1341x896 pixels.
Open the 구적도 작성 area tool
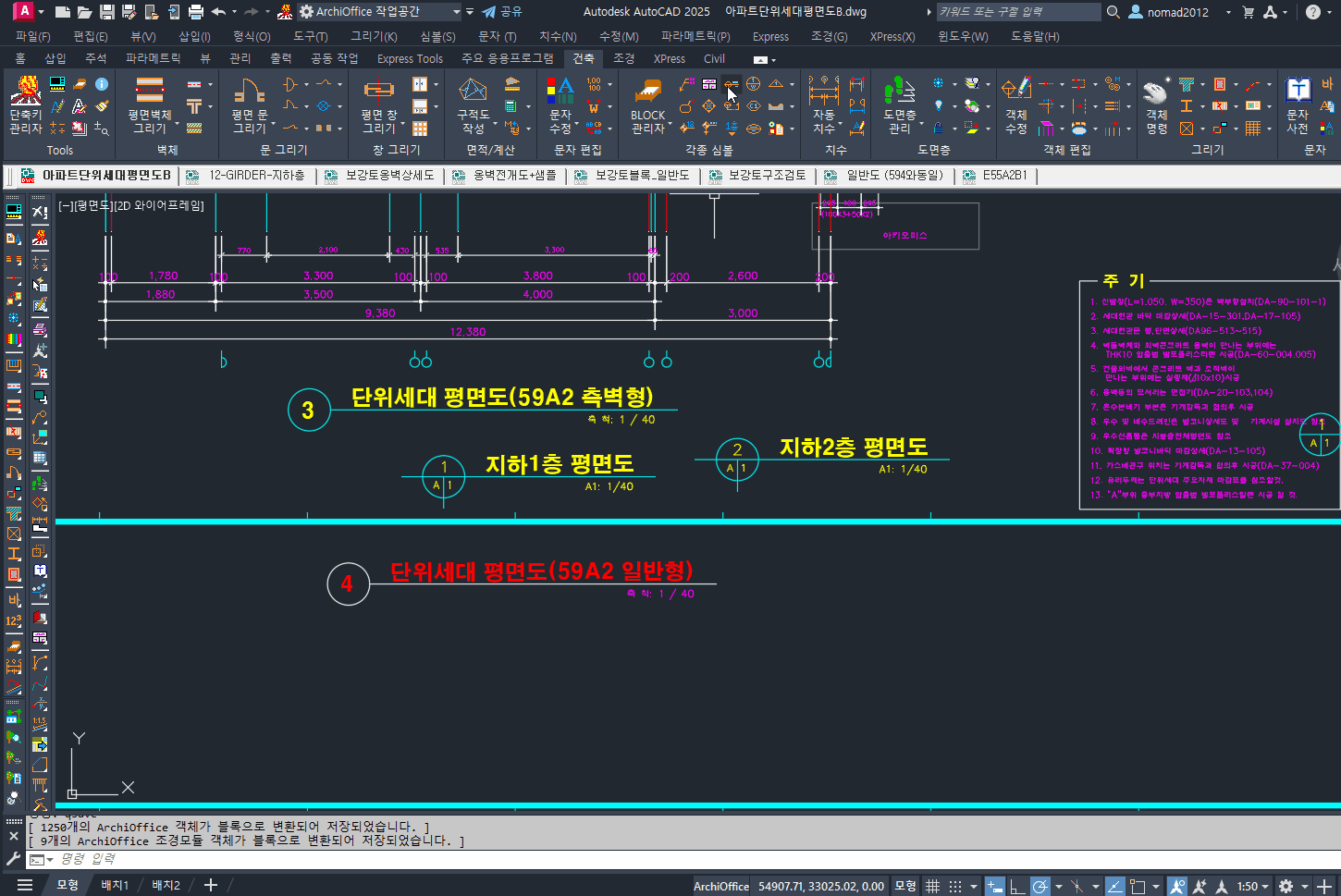tap(473, 90)
